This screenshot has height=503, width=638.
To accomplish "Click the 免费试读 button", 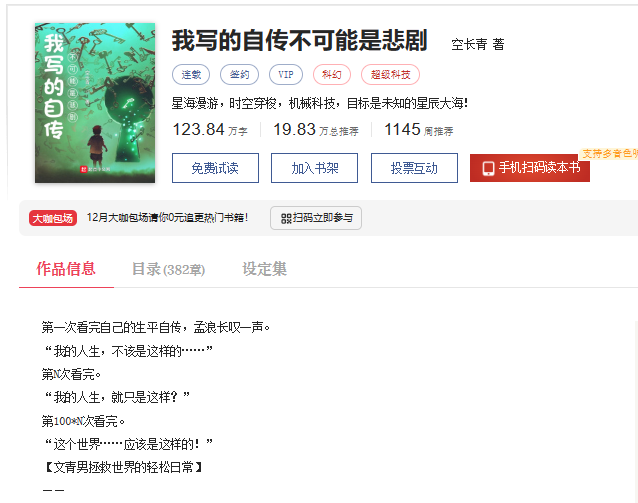I will (x=215, y=168).
